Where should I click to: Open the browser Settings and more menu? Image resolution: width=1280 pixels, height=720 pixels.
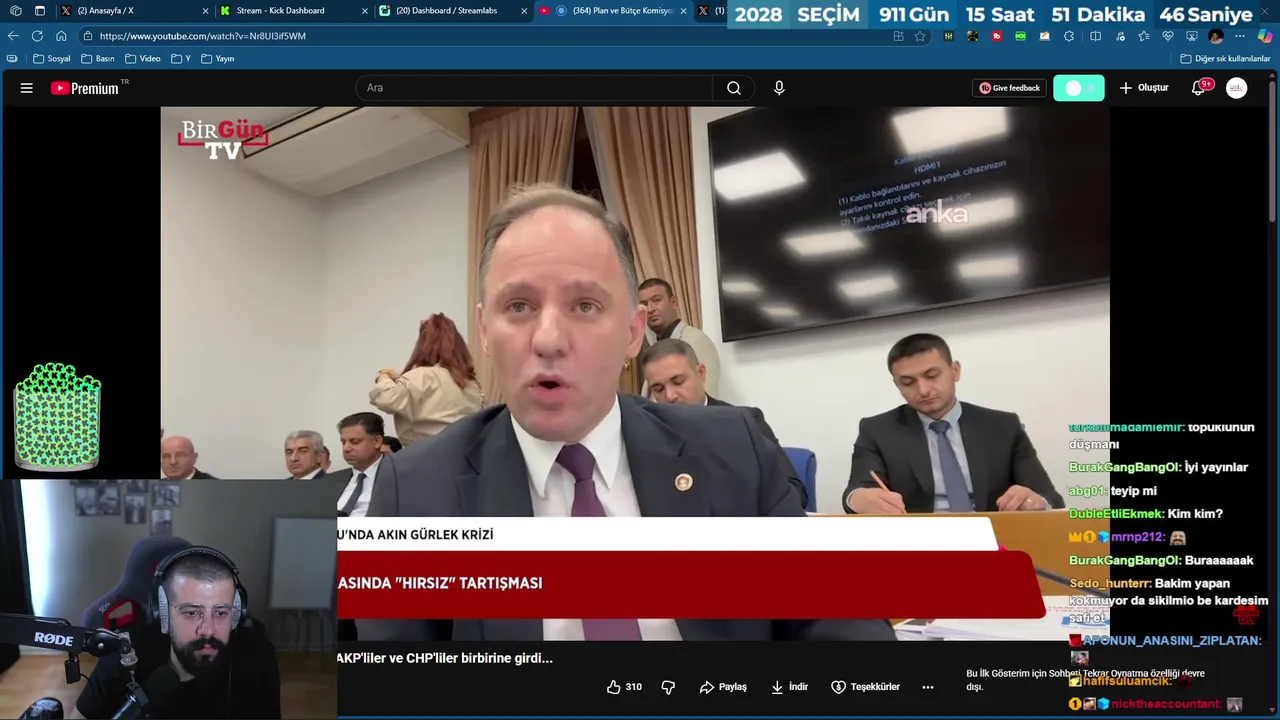1240,36
